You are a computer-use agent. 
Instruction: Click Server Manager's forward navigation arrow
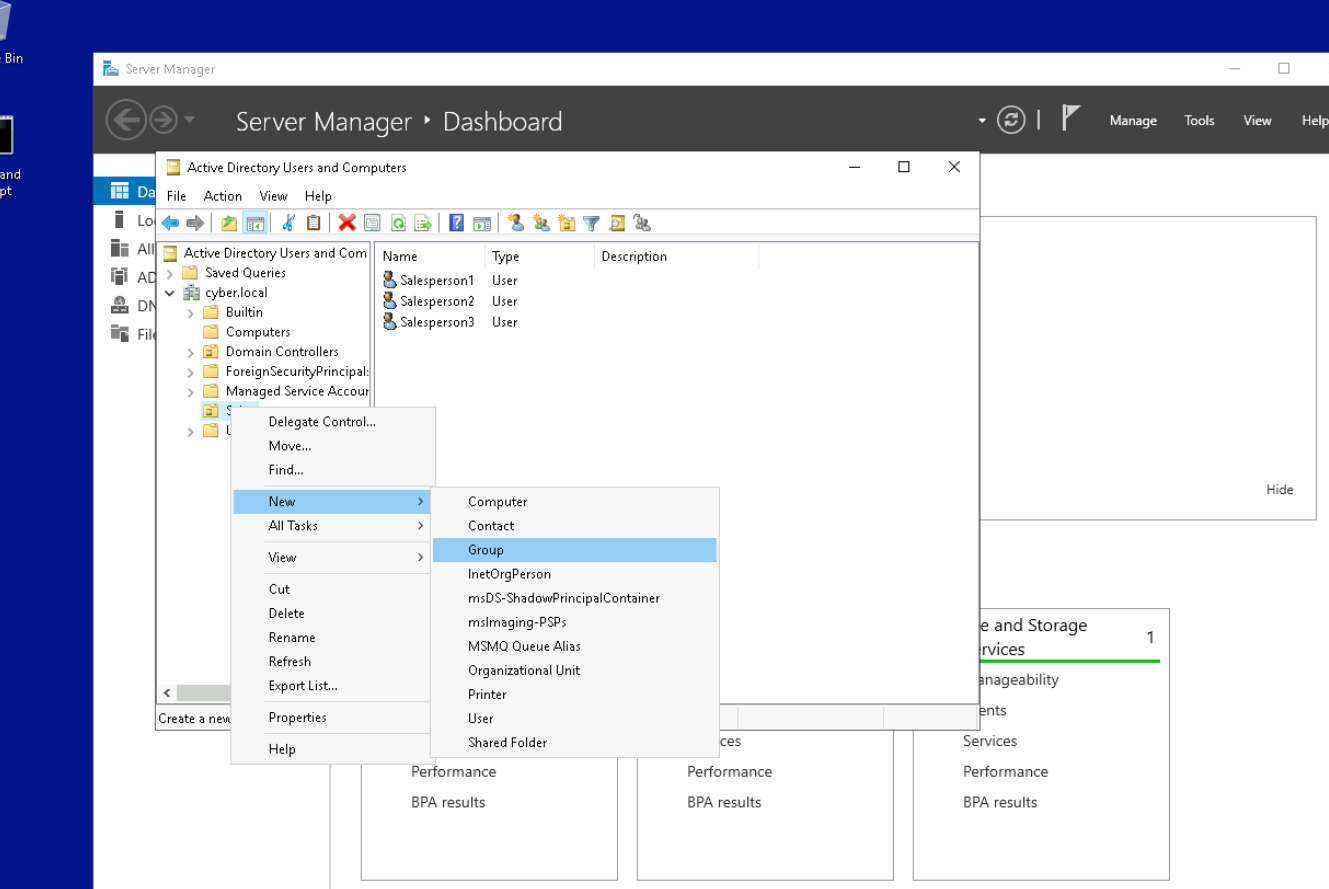tap(163, 121)
